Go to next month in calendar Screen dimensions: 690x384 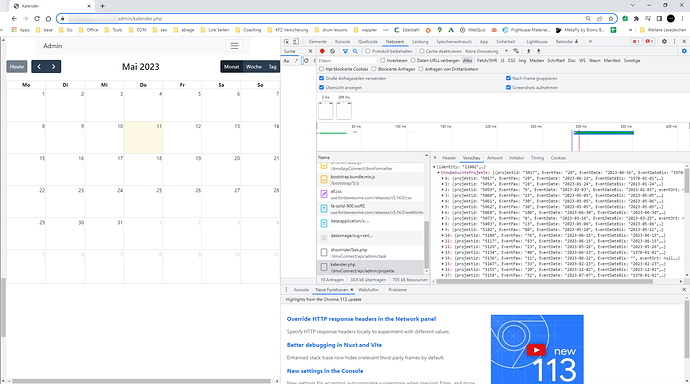click(54, 66)
